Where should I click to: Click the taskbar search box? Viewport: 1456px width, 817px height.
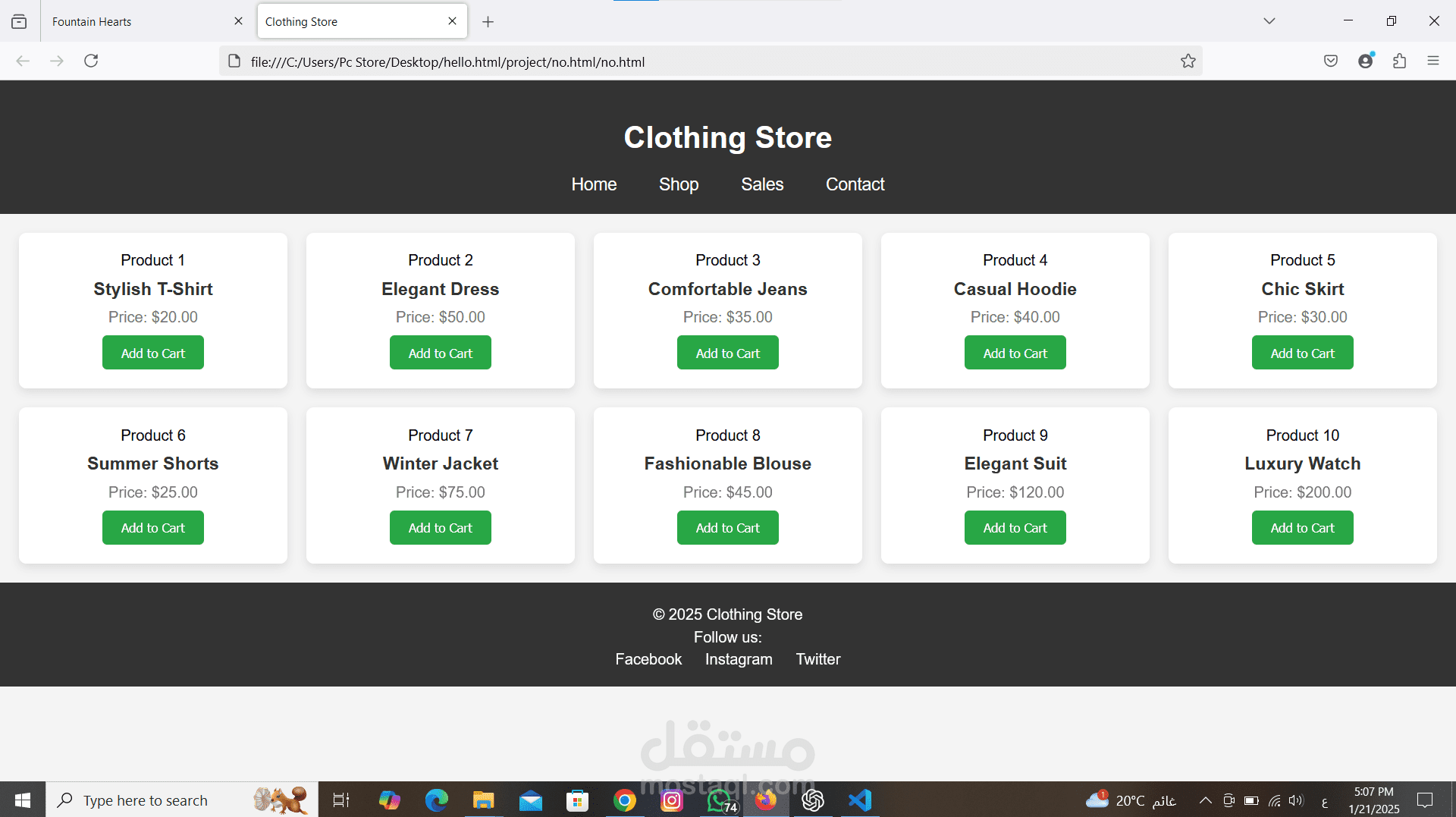coord(182,800)
